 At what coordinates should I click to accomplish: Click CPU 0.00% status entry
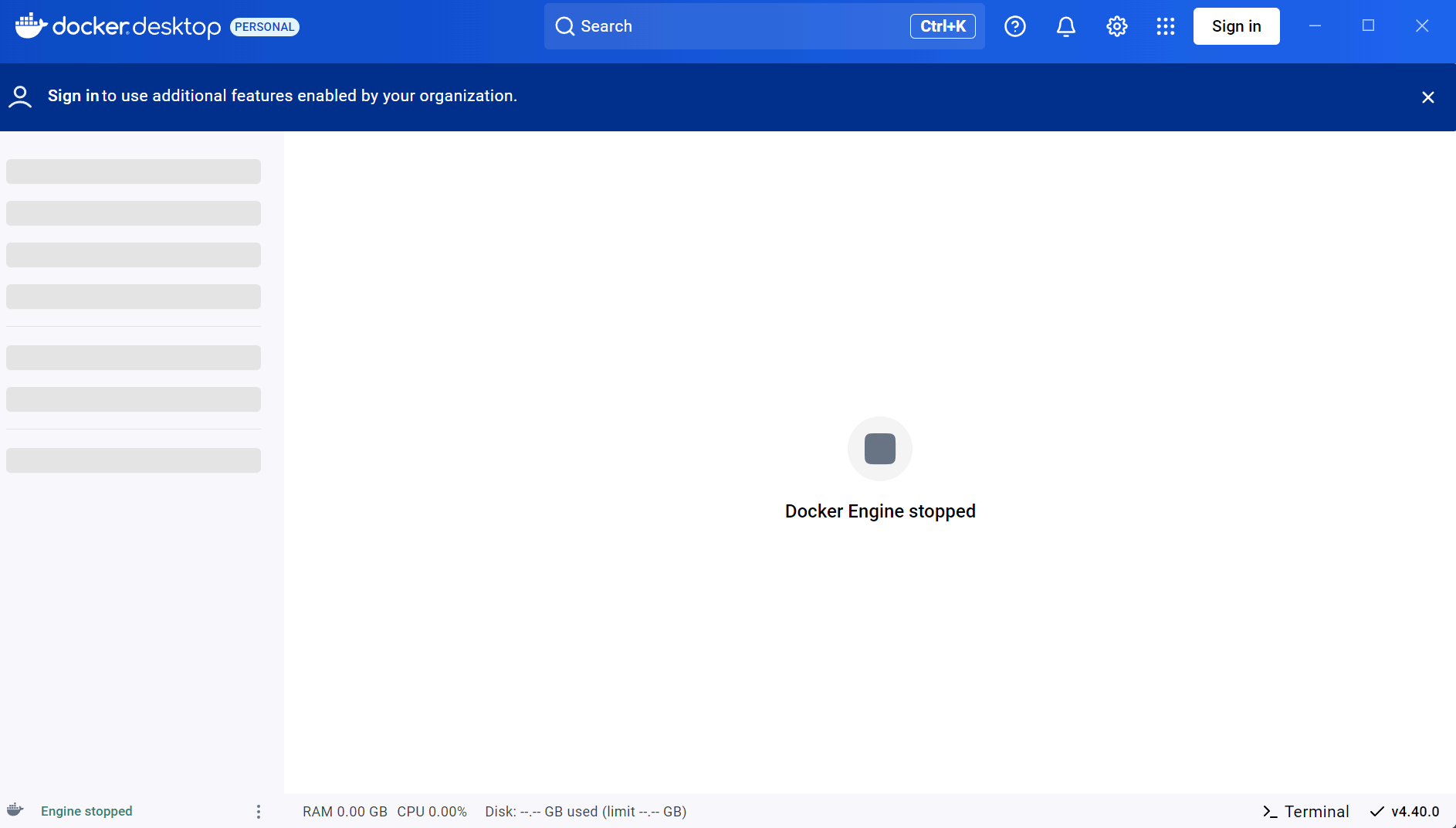click(432, 812)
